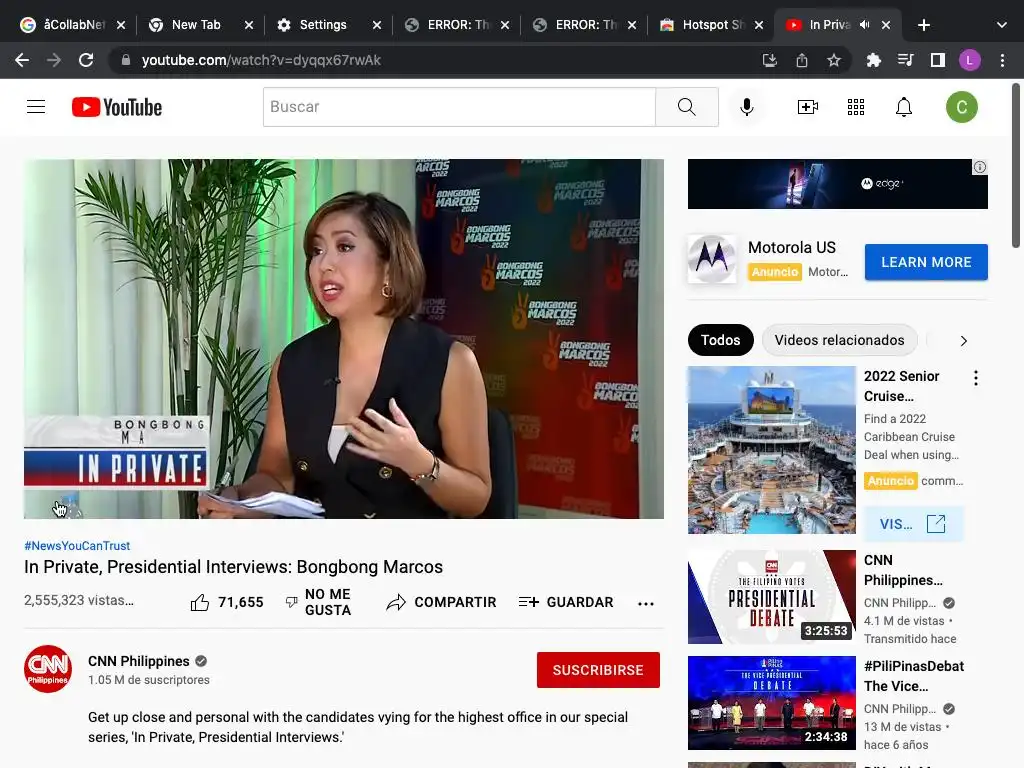Go to YouTube home via logo
This screenshot has width=1024, height=768.
pos(117,107)
